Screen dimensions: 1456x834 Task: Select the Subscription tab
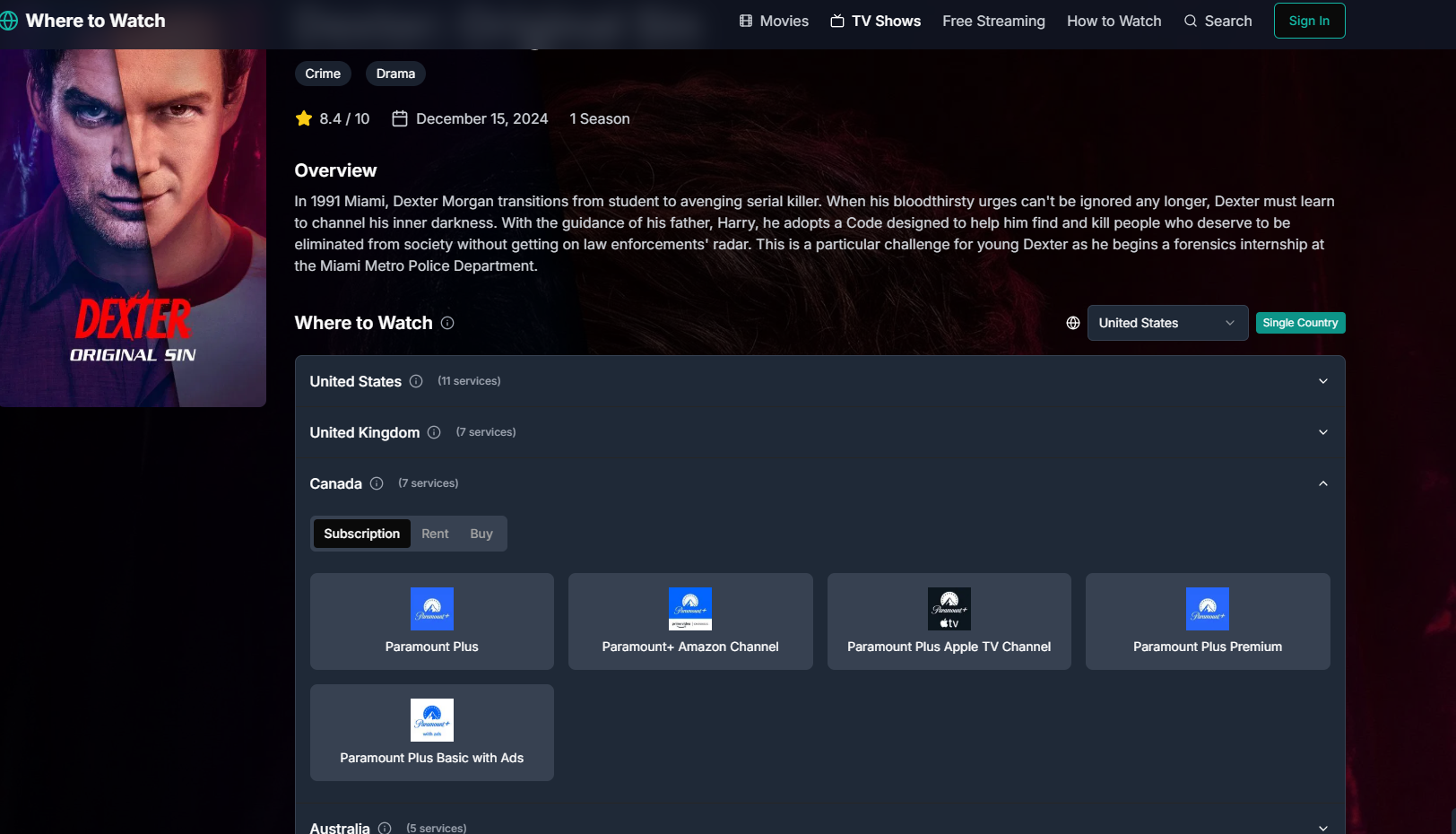[x=362, y=534]
